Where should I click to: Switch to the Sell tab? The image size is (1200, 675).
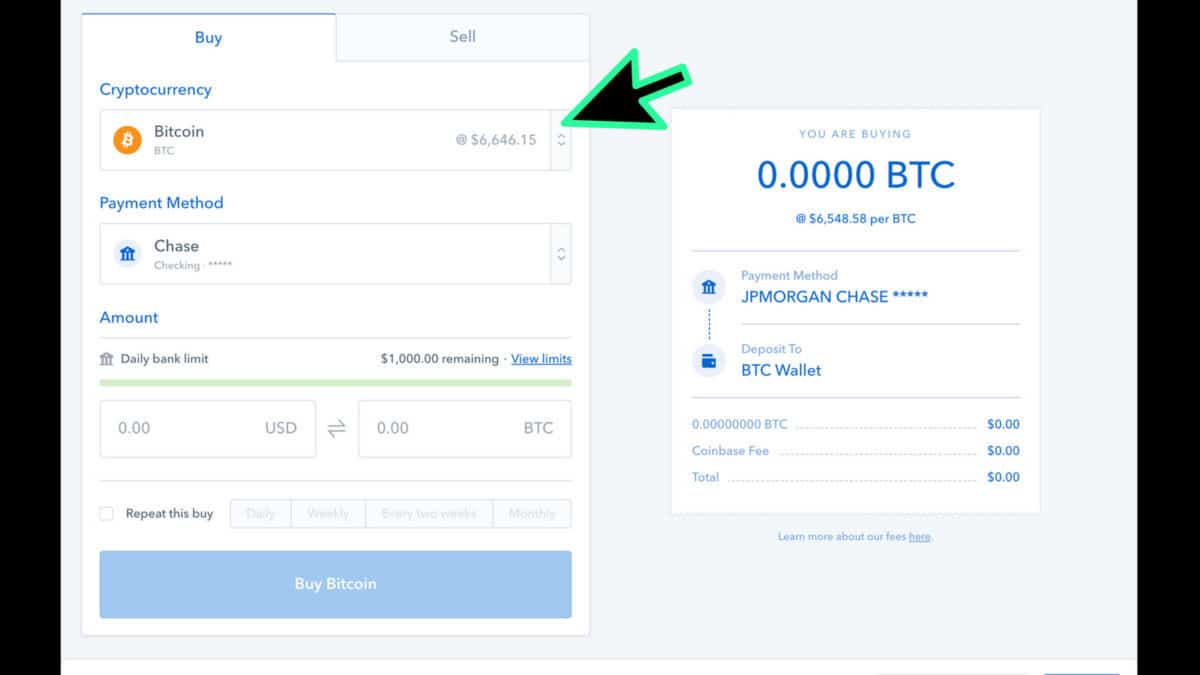click(462, 37)
